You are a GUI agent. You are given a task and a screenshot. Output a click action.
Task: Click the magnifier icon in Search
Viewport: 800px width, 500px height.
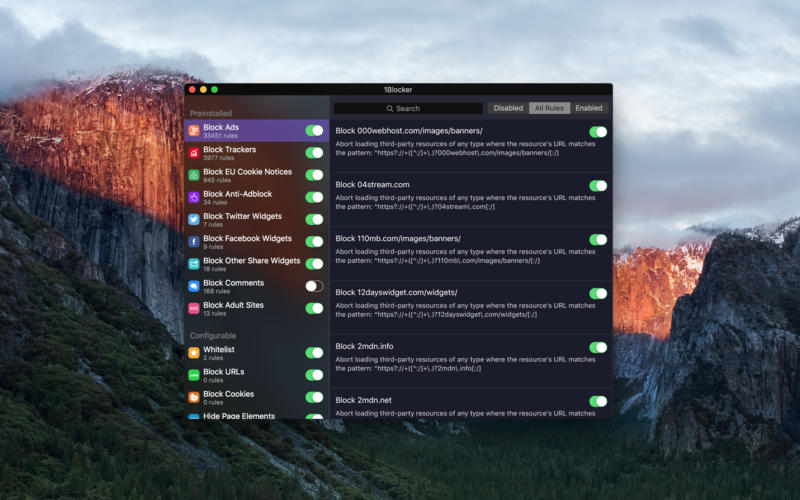390,109
